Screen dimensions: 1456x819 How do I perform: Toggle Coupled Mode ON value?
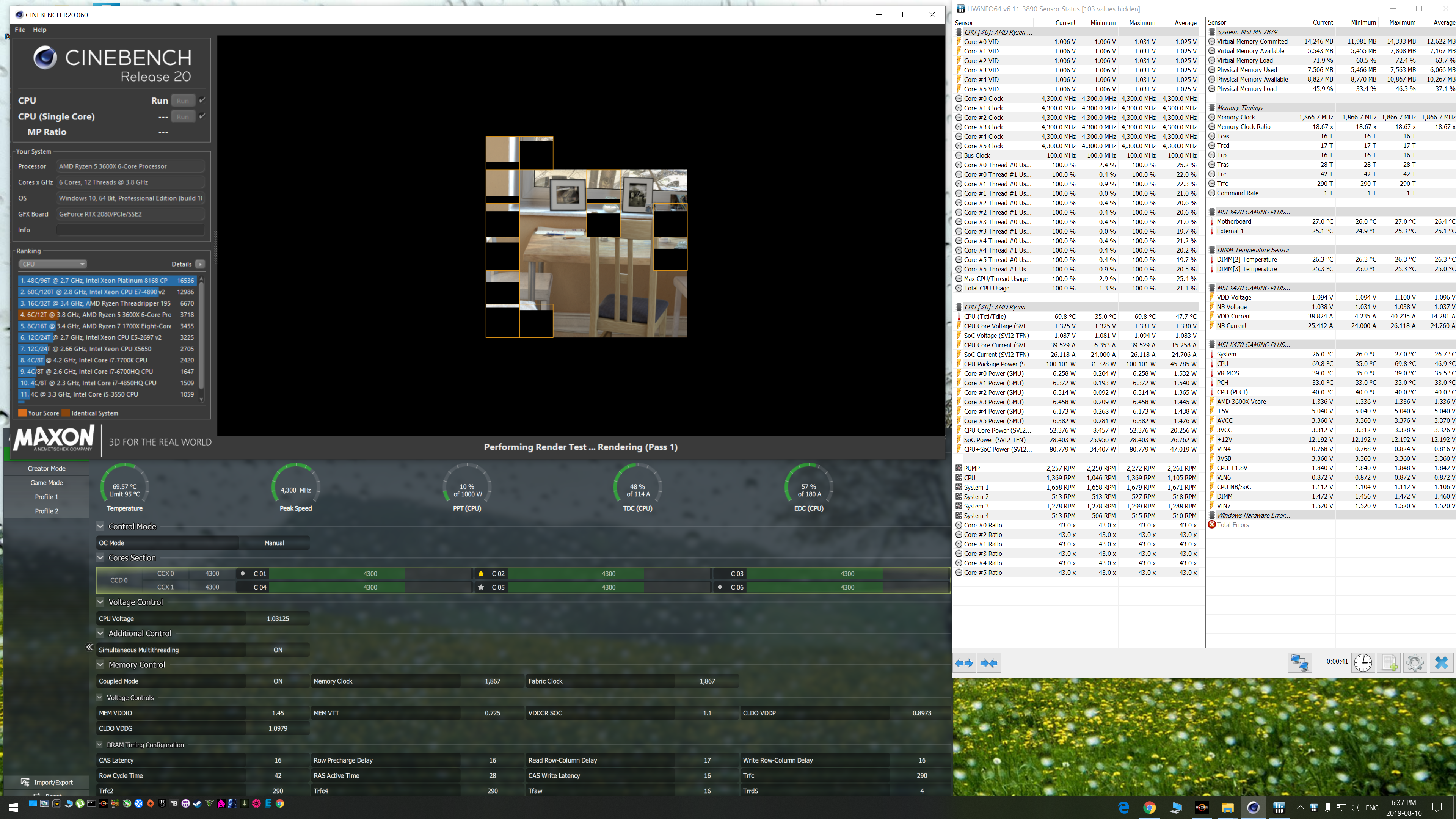pos(278,681)
